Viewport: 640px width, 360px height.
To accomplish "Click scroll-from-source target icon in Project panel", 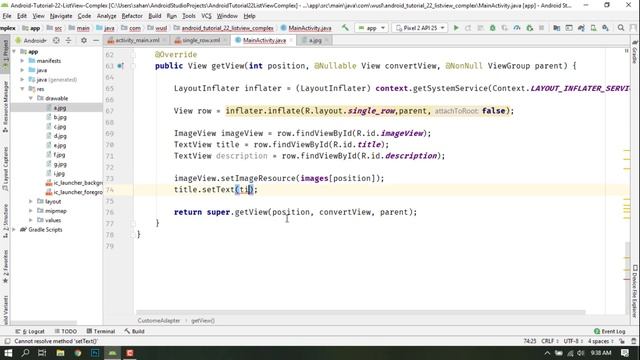I will pos(56,40).
